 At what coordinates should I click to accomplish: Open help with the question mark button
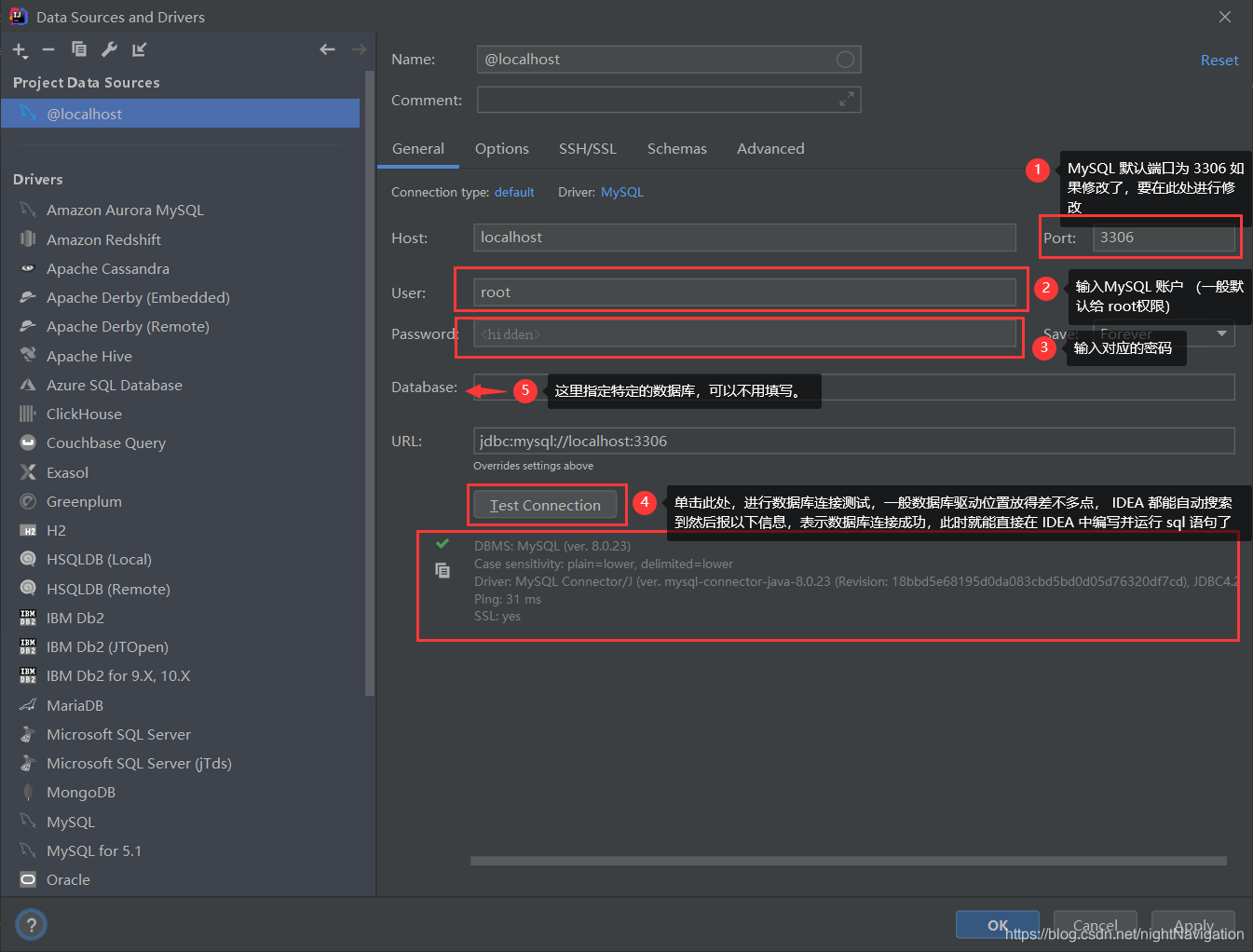pos(32,925)
